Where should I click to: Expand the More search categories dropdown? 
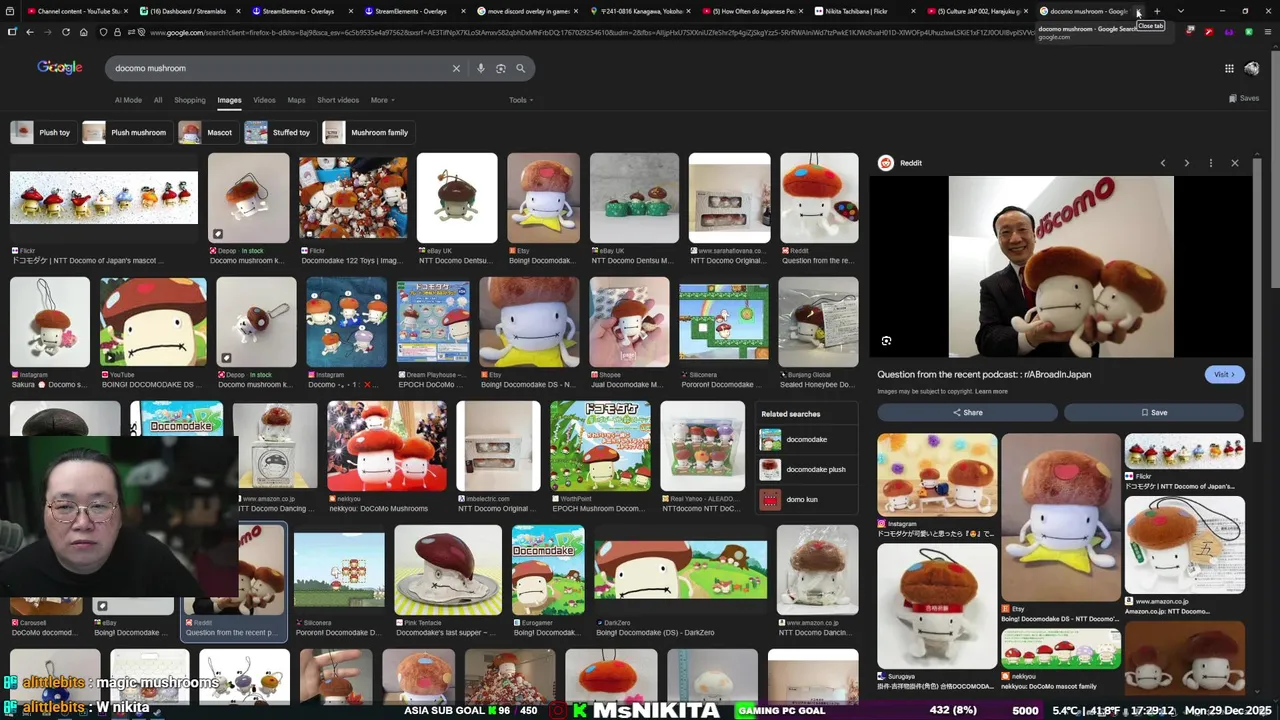[x=382, y=100]
